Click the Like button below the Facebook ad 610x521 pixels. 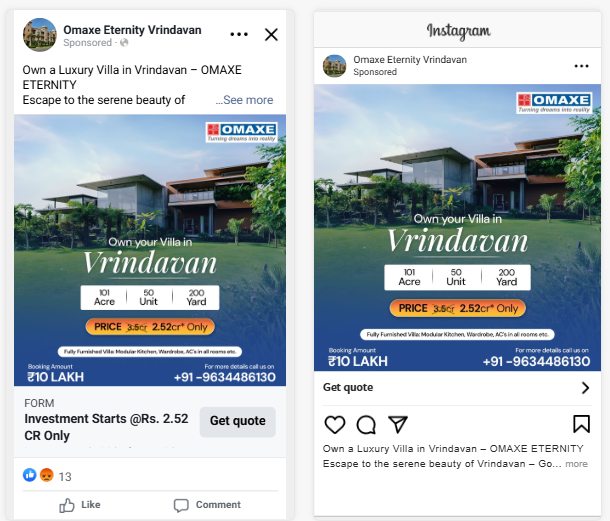coord(80,505)
